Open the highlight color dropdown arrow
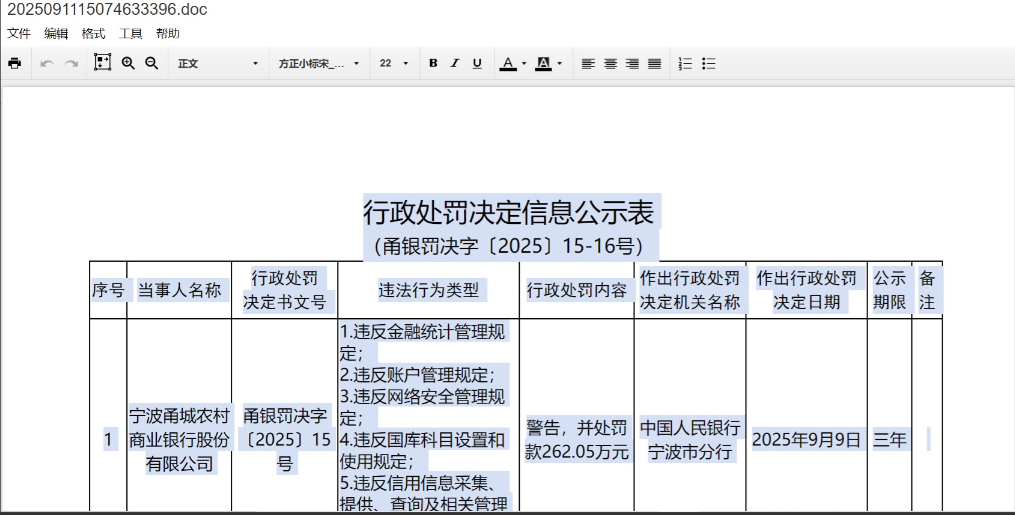This screenshot has width=1015, height=515. point(559,63)
